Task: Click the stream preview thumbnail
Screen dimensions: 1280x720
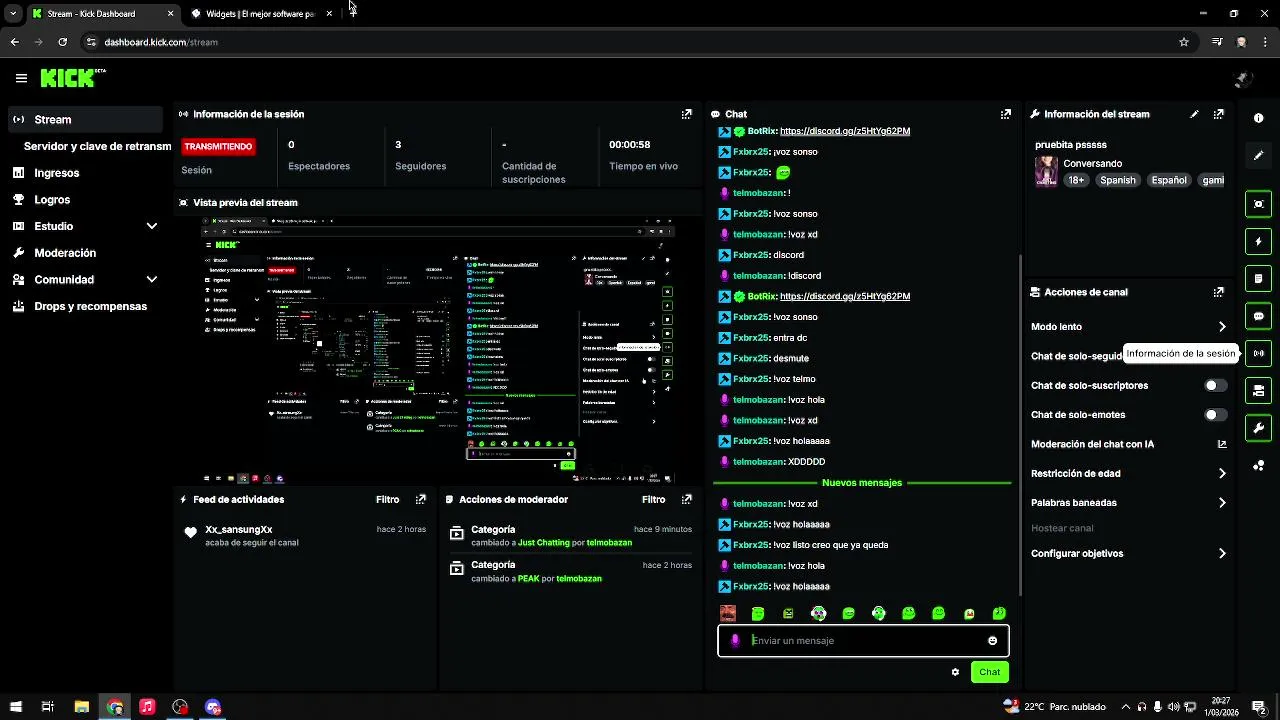Action: pyautogui.click(x=437, y=349)
